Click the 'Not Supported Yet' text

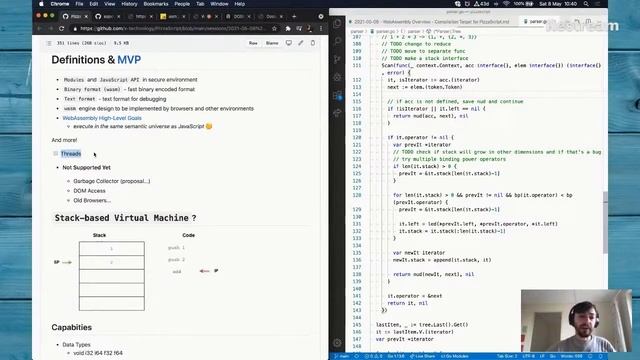coord(87,167)
